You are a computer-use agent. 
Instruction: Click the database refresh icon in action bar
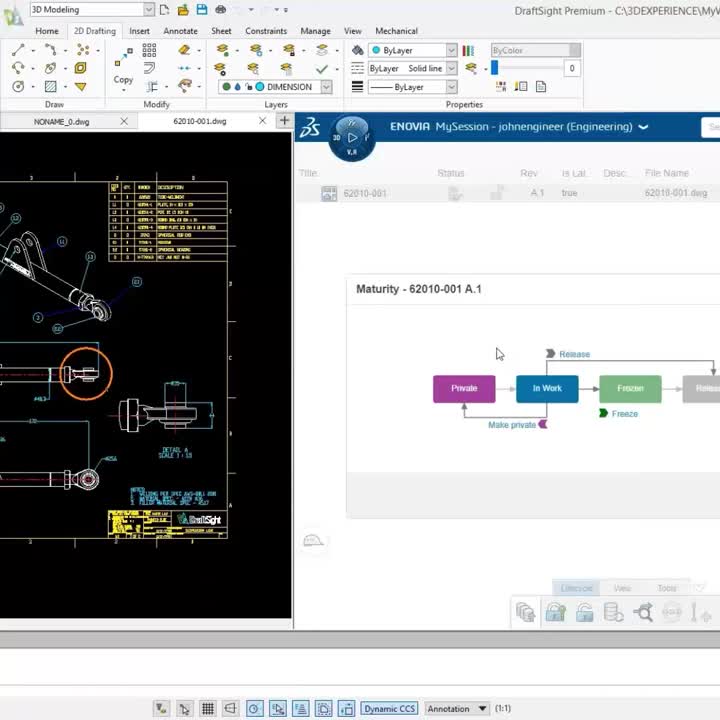coord(613,612)
